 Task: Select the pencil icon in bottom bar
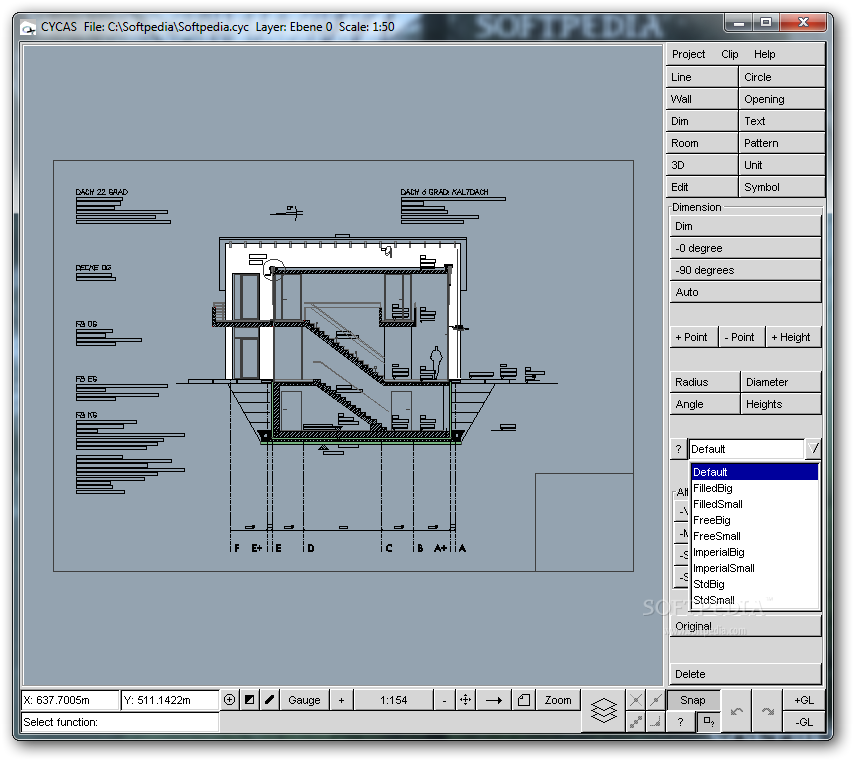[270, 700]
